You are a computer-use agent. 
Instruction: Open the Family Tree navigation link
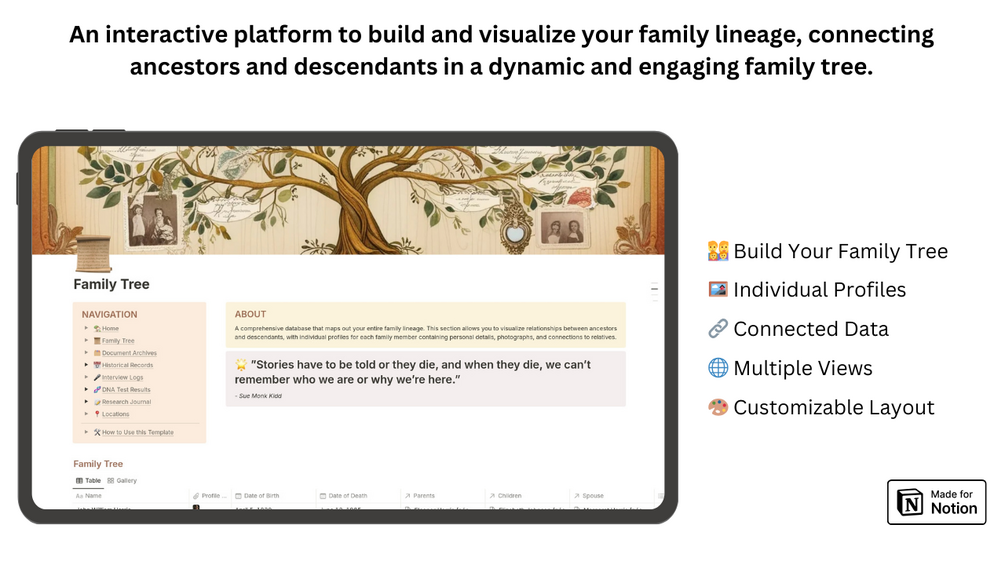tap(118, 341)
